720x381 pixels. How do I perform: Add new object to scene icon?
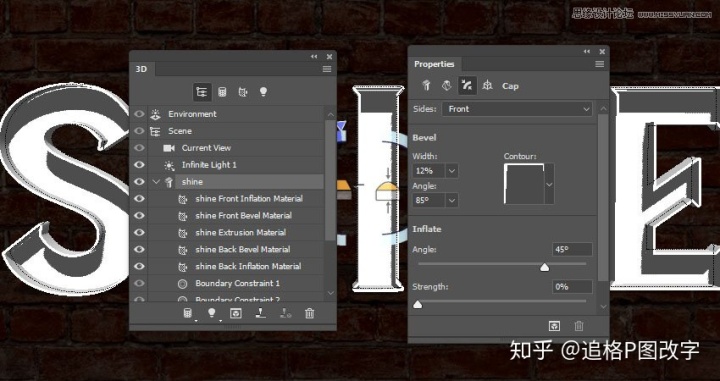(x=187, y=313)
